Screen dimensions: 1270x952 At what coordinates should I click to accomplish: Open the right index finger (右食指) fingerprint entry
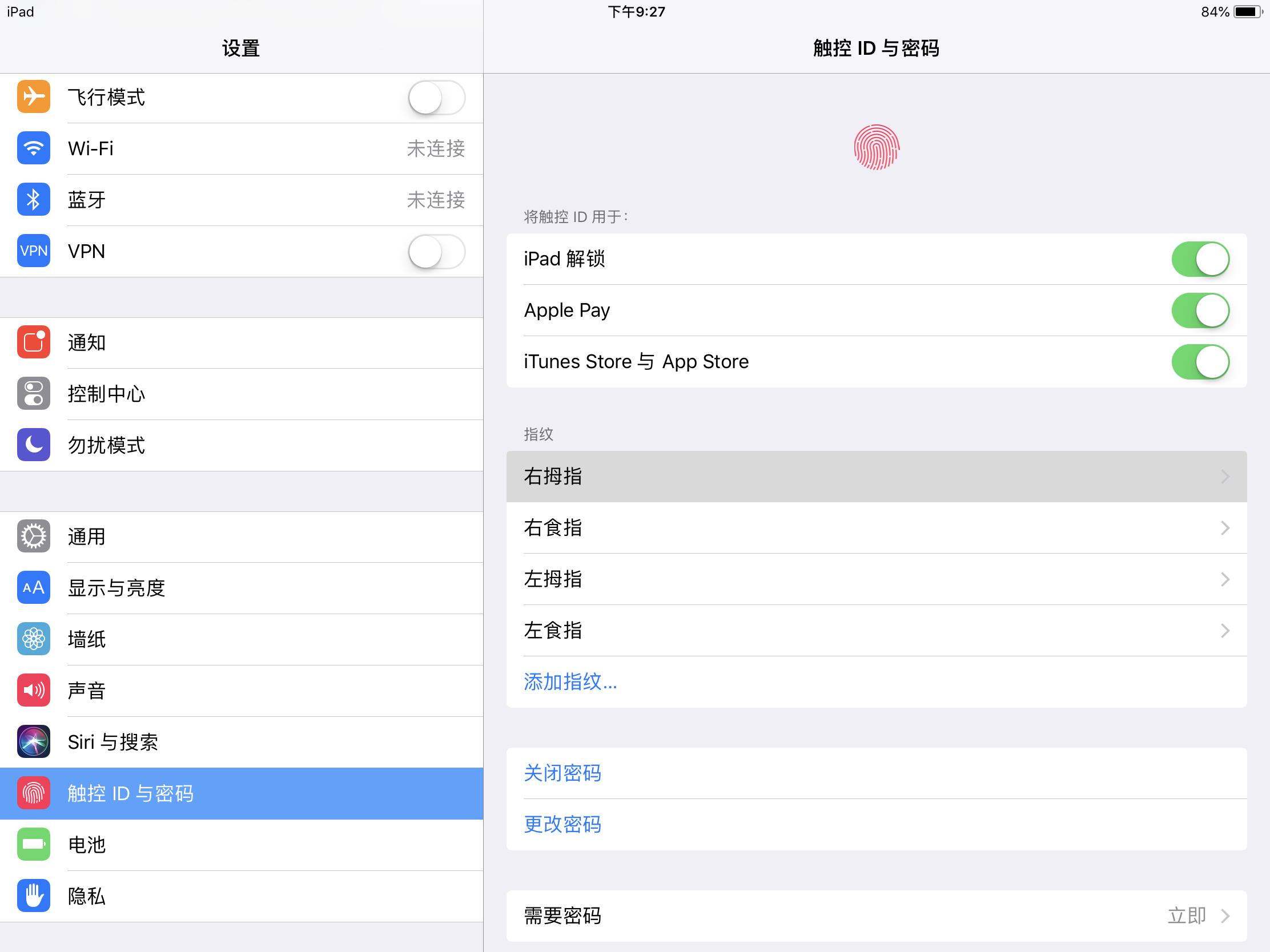pyautogui.click(x=875, y=527)
